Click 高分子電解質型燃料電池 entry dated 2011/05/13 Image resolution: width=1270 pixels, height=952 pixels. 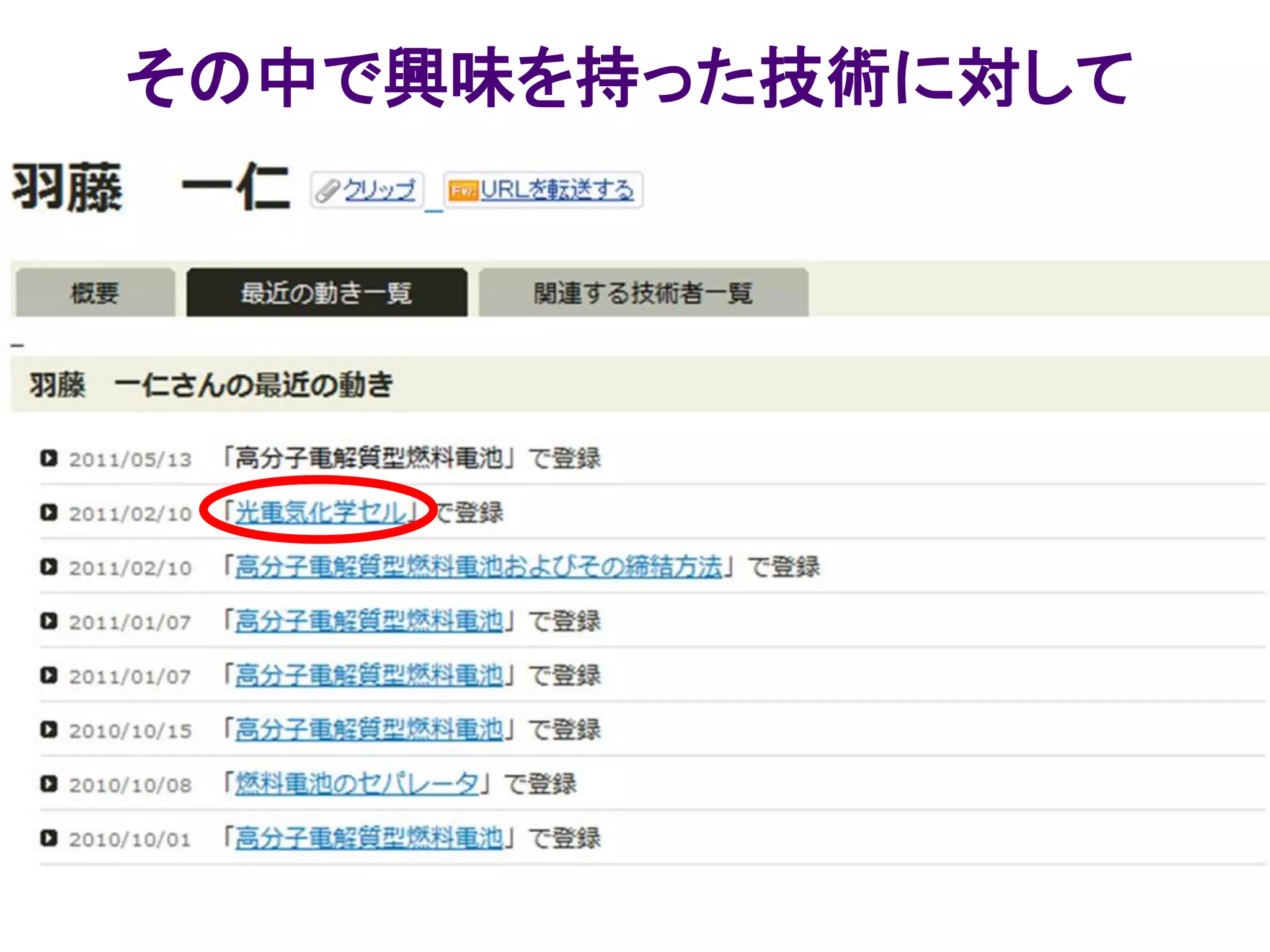pyautogui.click(x=370, y=458)
